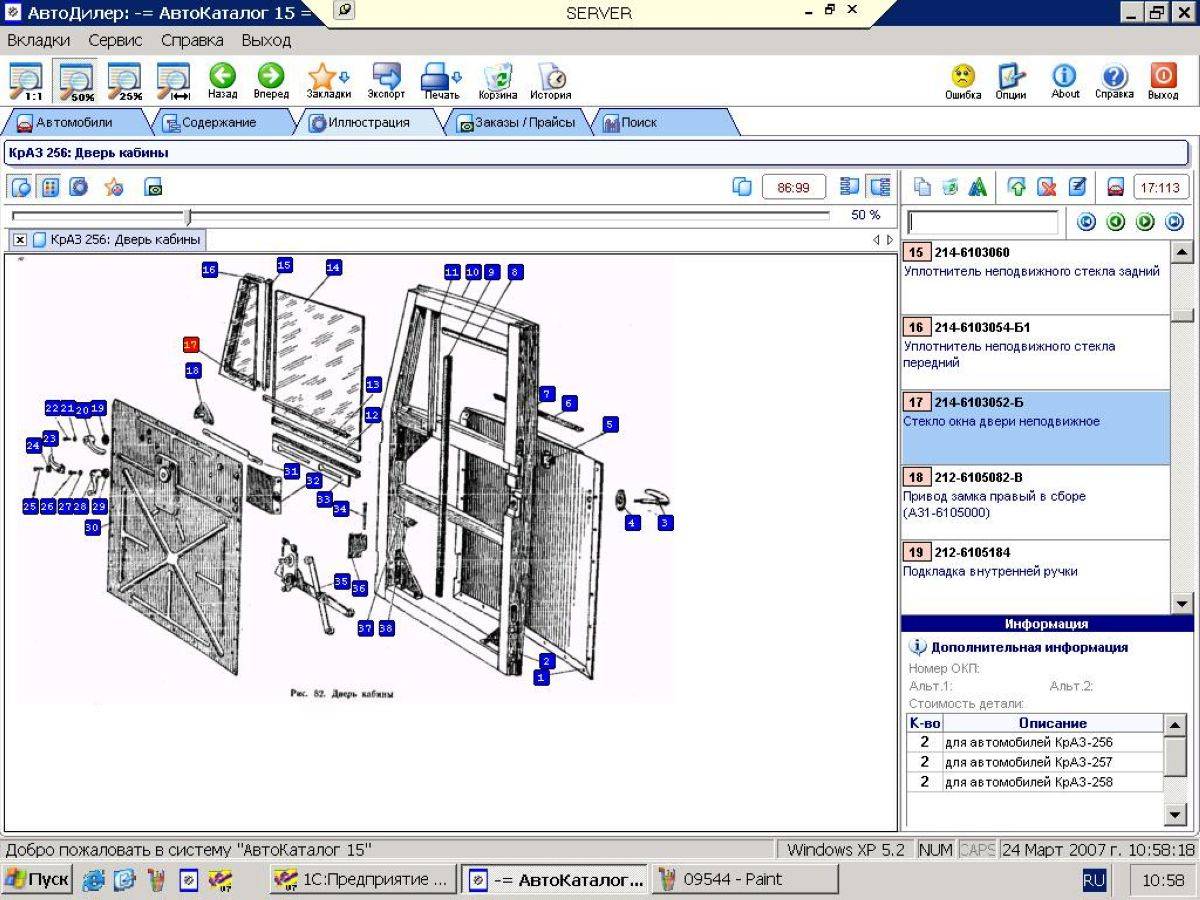
Task: Select part 15 Уплотнитель неподвижного стекла задний
Action: click(1035, 277)
